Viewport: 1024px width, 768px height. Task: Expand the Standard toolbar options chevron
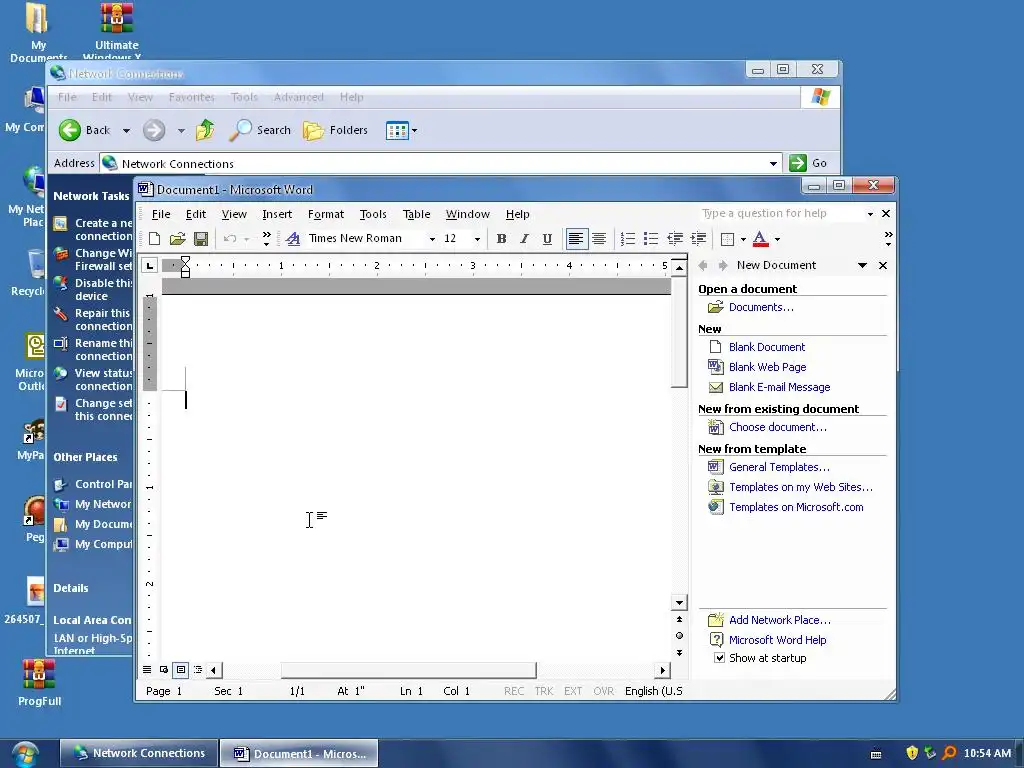(x=266, y=239)
